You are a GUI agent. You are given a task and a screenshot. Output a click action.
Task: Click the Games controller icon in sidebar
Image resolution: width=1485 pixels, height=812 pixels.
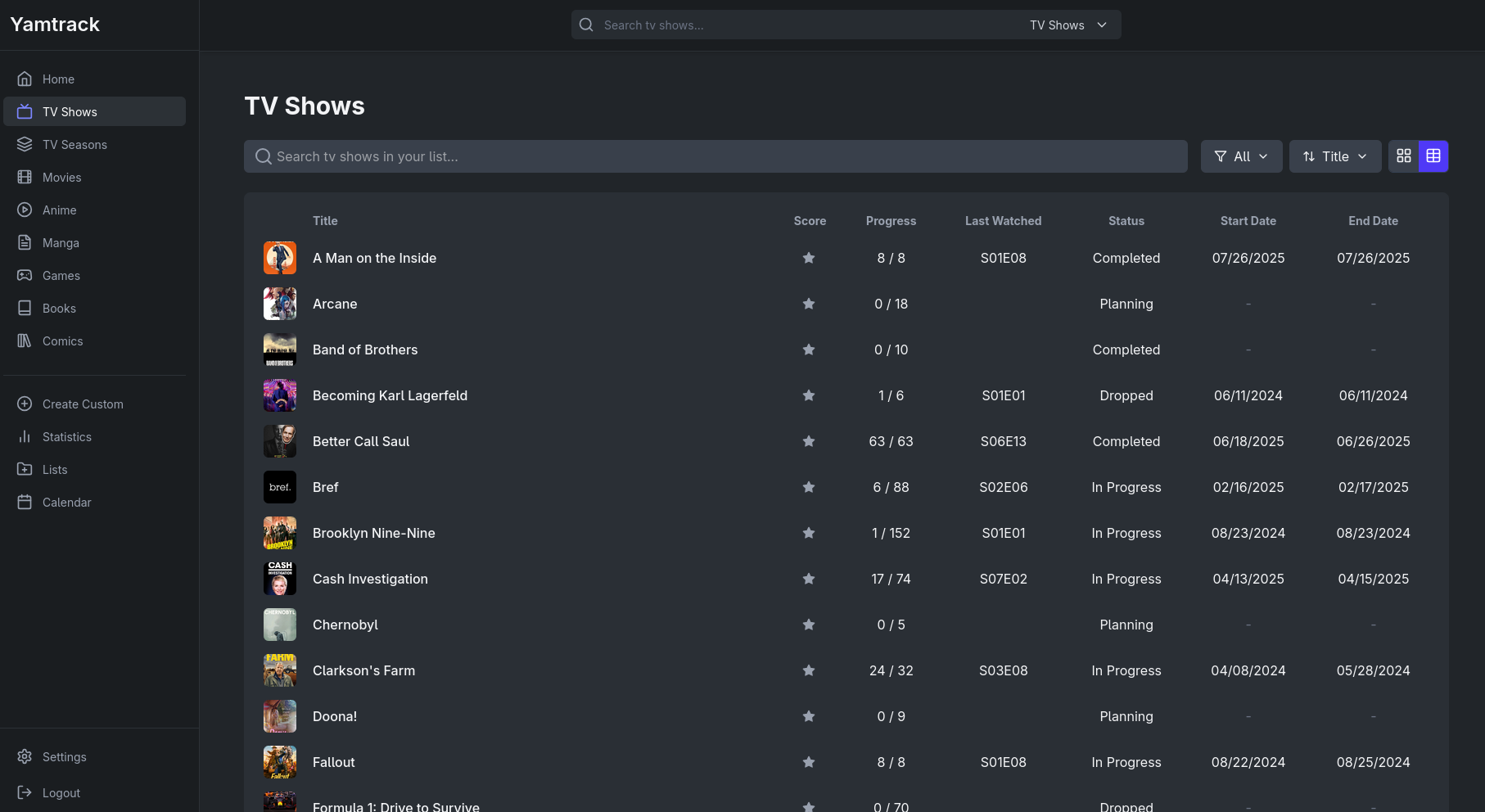tap(25, 276)
